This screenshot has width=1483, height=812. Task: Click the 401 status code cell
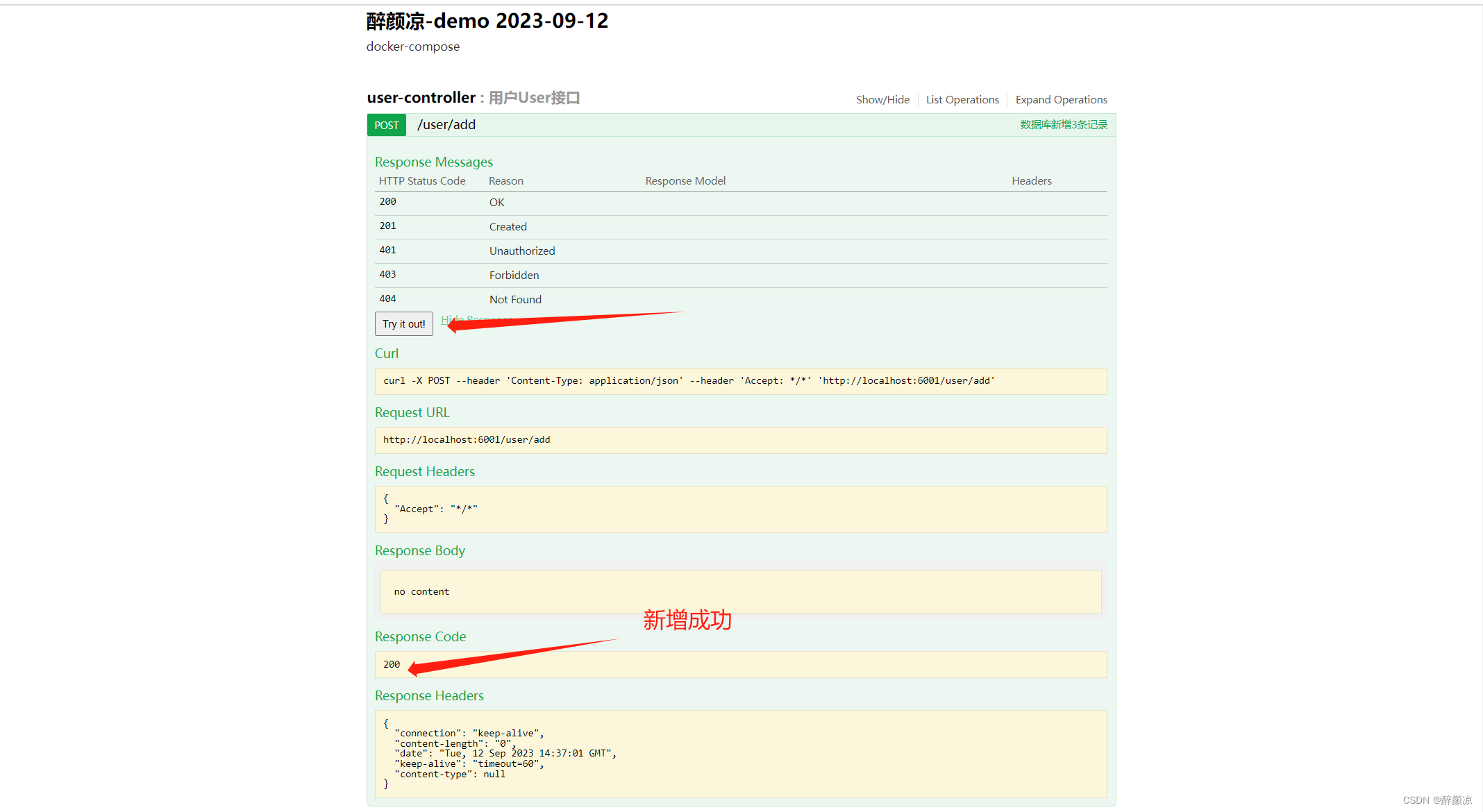pos(387,251)
